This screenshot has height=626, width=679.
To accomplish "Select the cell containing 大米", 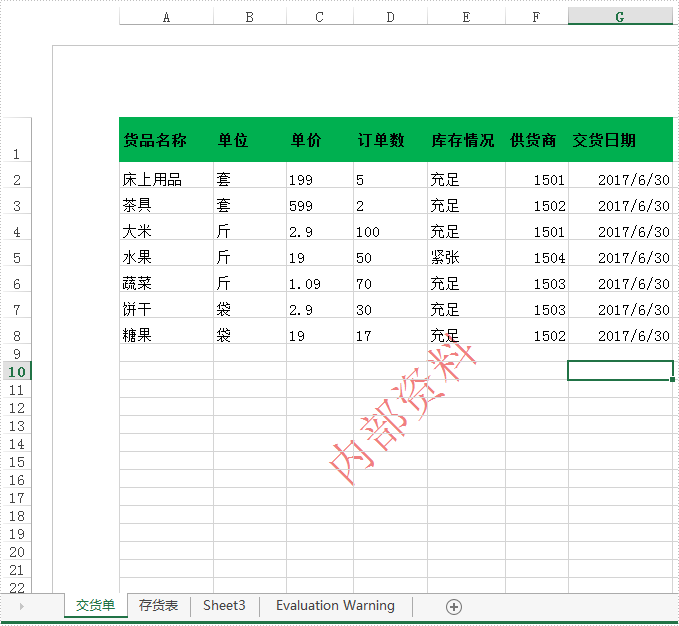I will click(x=166, y=227).
